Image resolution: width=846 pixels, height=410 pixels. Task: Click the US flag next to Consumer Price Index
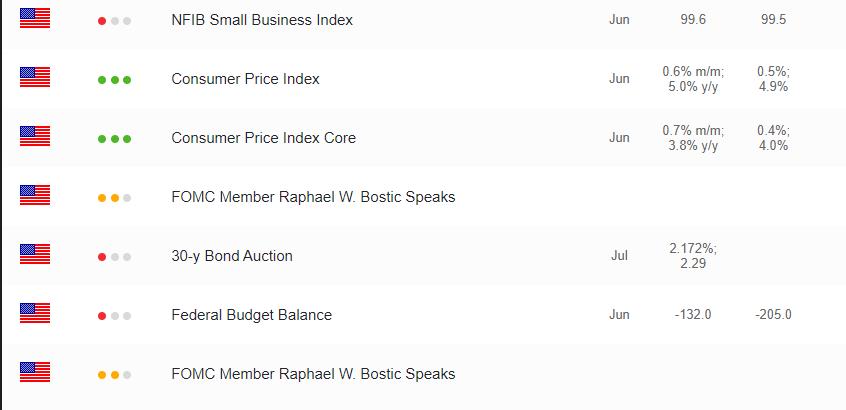[35, 77]
